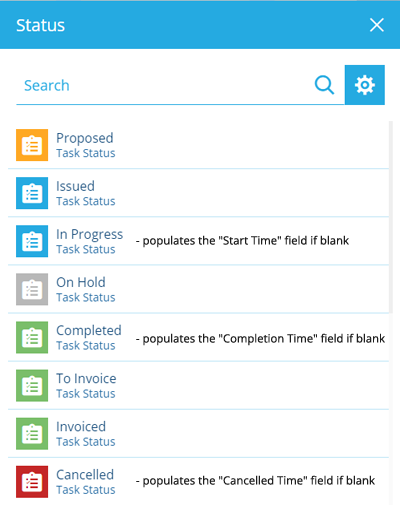Viewport: 400px width, 505px height.
Task: Open settings with the gear button
Action: coord(365,85)
